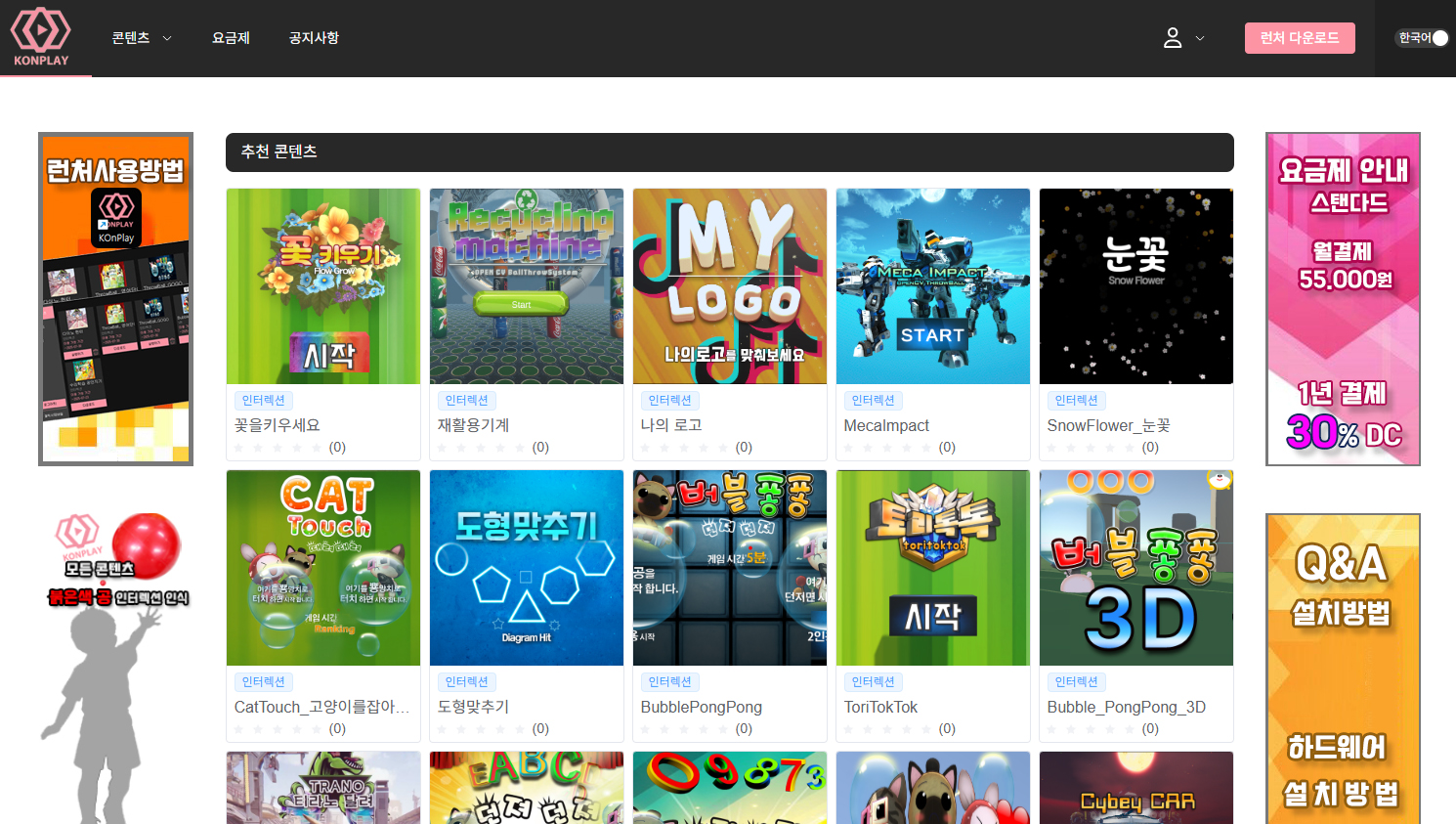Screen dimensions: 1456x824
Task: Open the Cat Touch game thumbnail
Action: point(323,568)
